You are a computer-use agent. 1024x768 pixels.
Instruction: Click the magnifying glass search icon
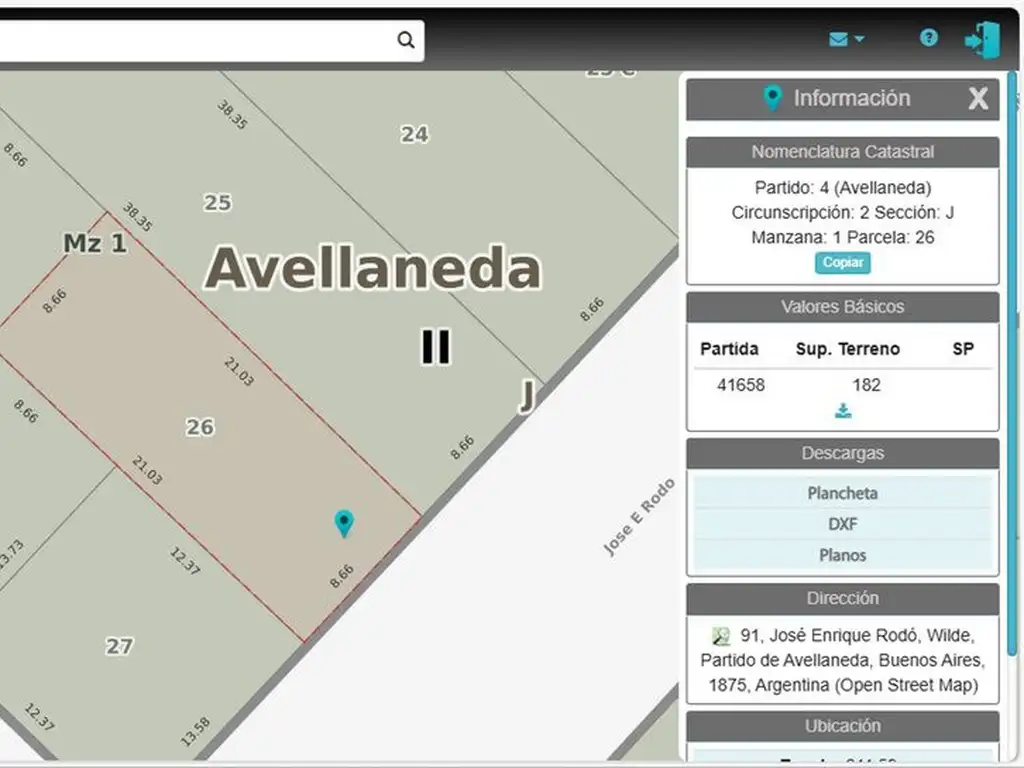405,40
